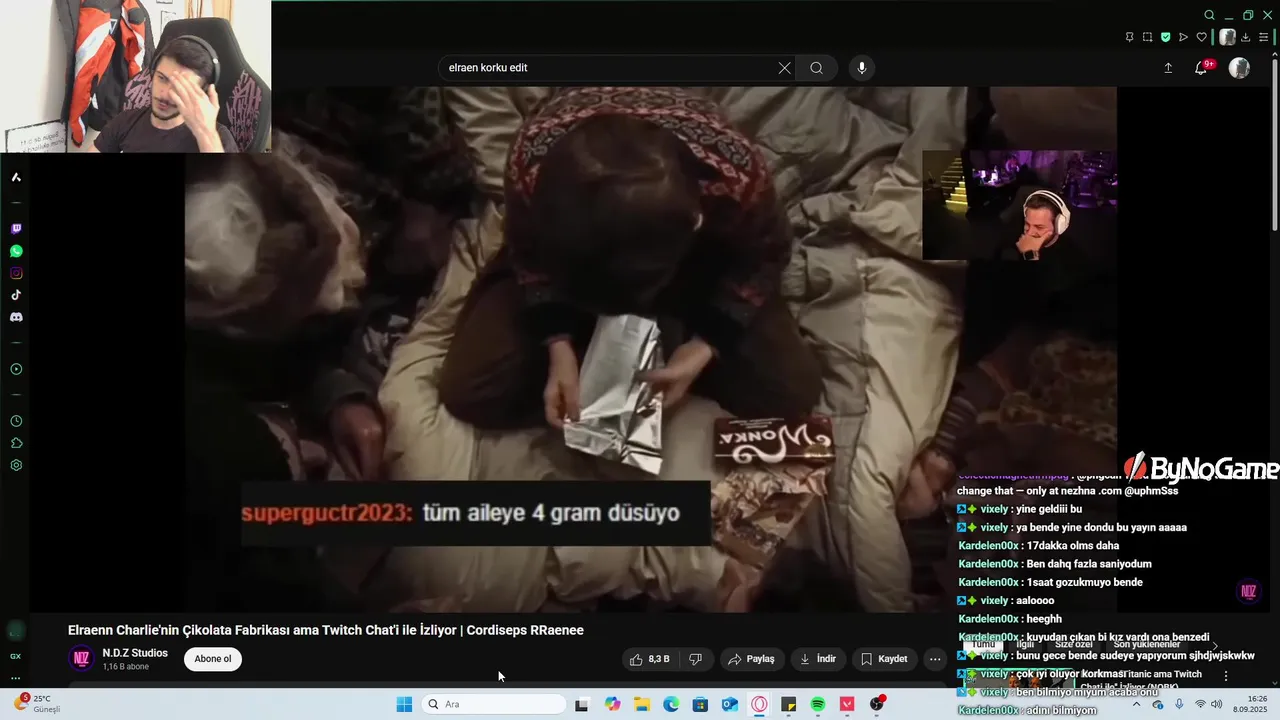Image resolution: width=1280 pixels, height=720 pixels.
Task: Open Windows Start menu
Action: pos(404,704)
